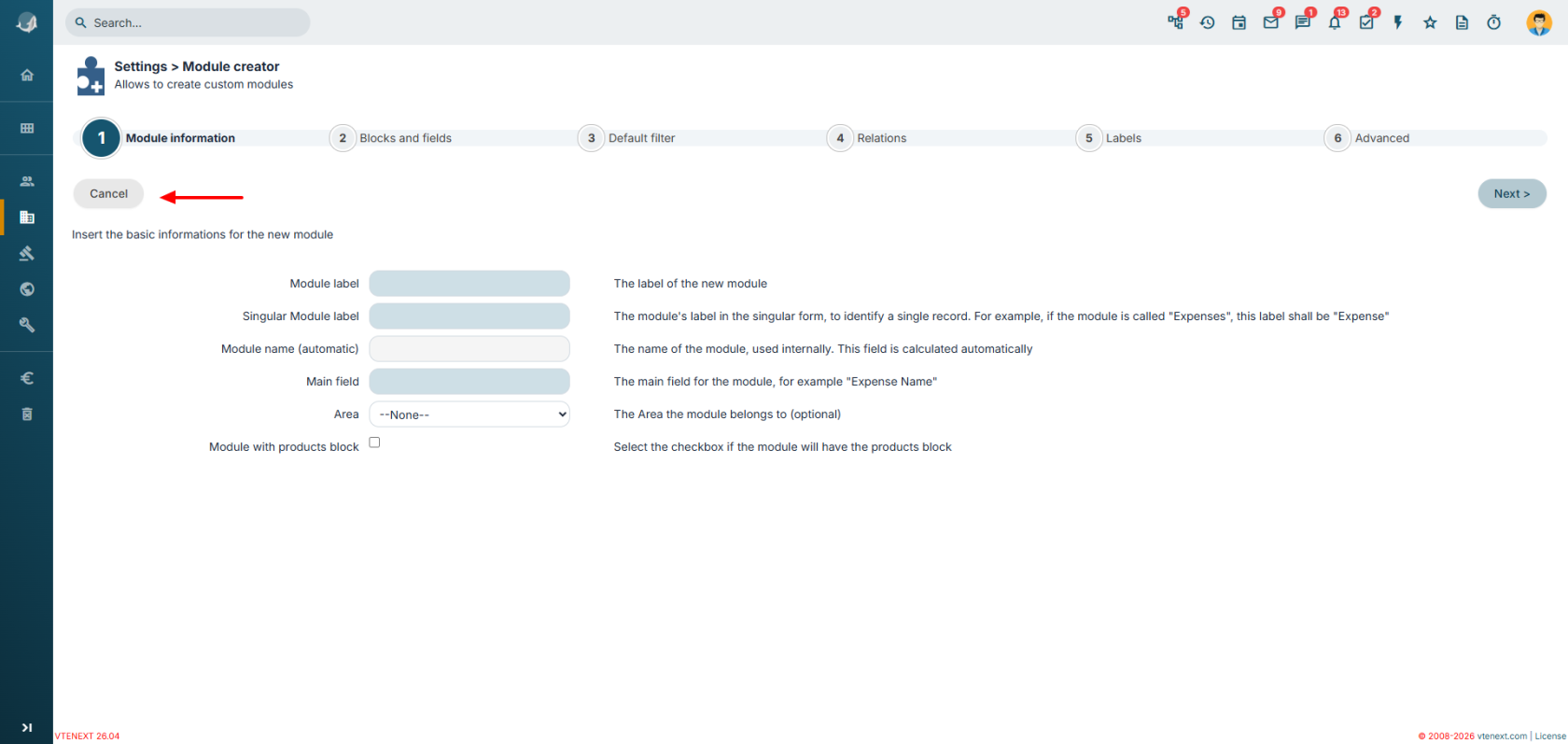The image size is (1568, 744).
Task: Open the modules grid icon in sidebar
Action: [x=27, y=128]
